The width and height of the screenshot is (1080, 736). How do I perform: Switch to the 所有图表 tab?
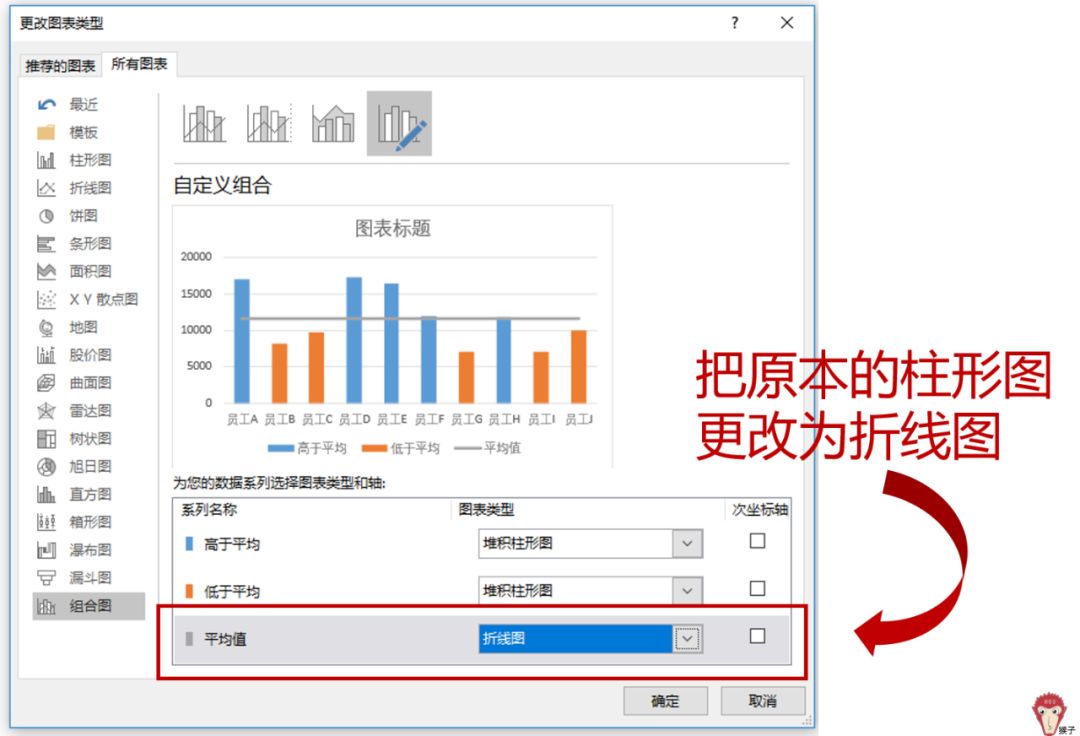(x=139, y=64)
